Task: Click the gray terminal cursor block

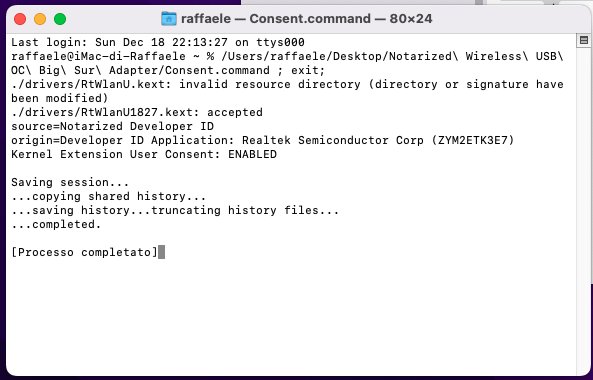Action: tap(161, 252)
